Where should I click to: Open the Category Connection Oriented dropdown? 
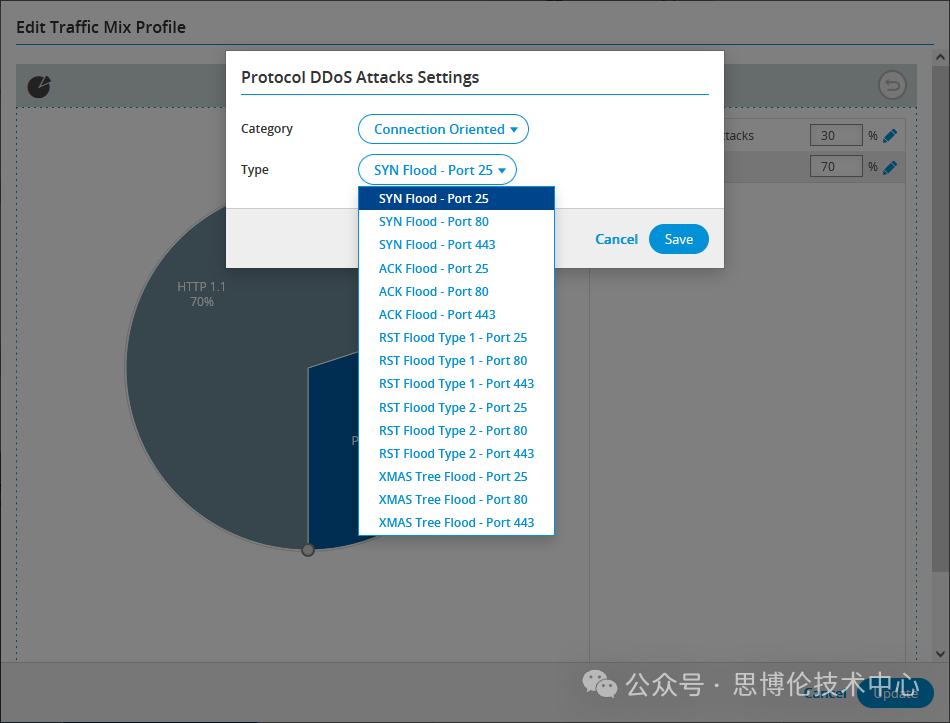443,129
